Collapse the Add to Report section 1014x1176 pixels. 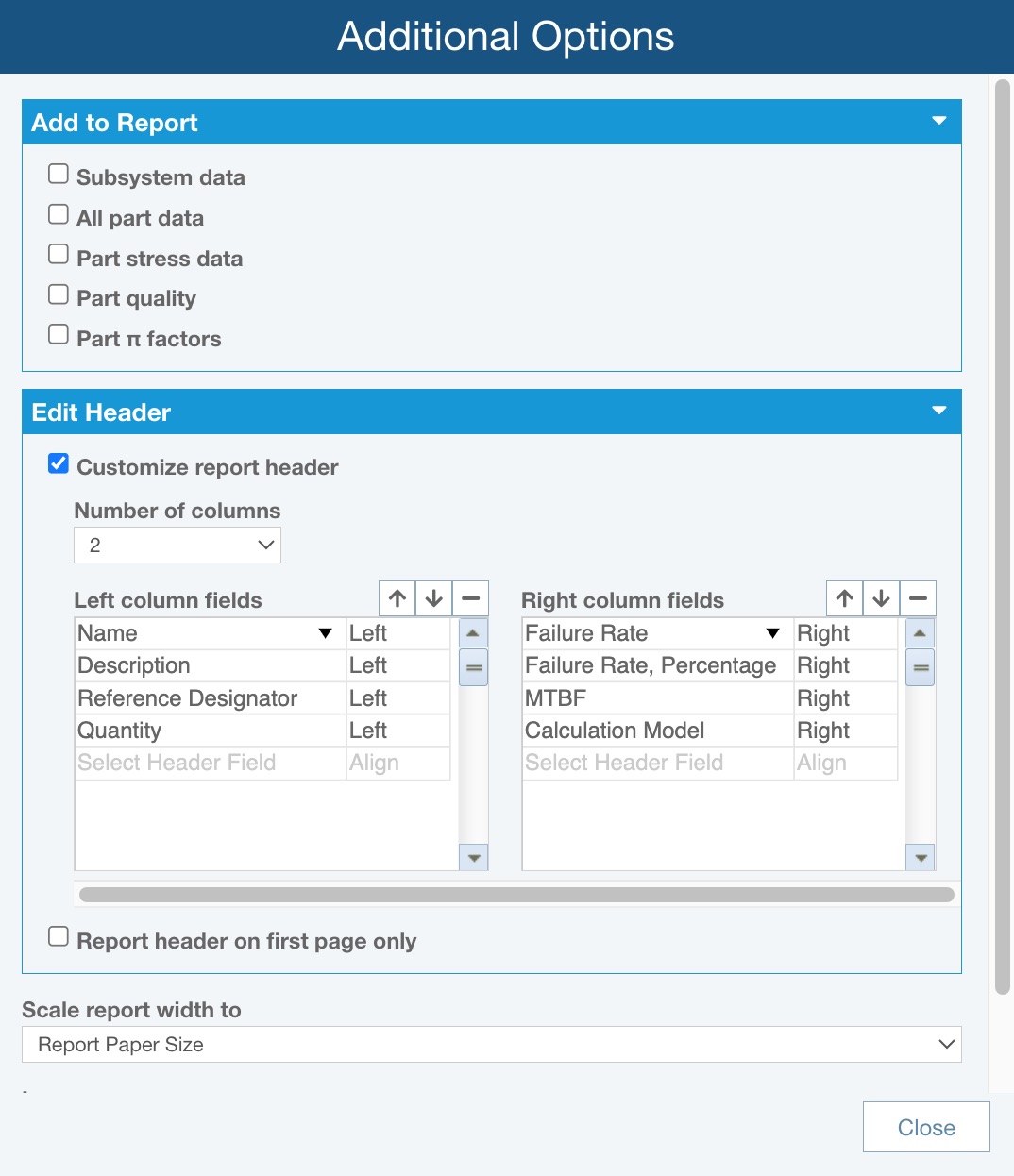tap(938, 121)
